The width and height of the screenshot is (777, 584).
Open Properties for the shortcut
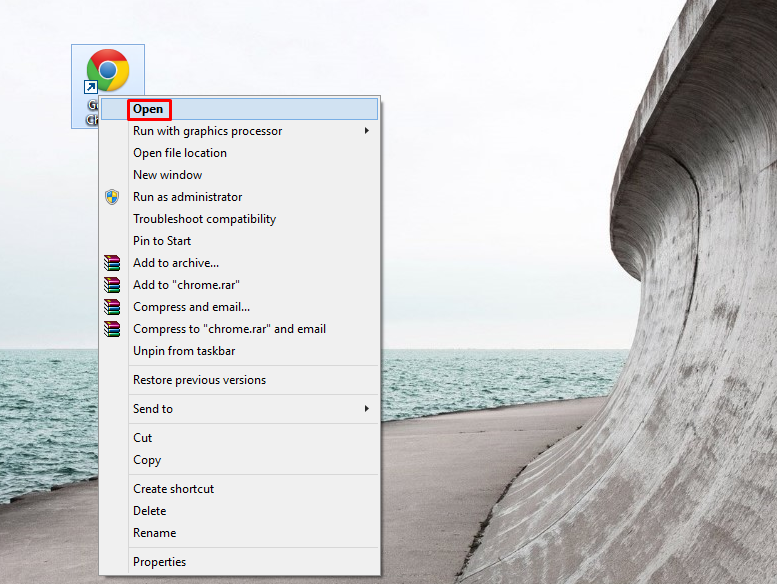[x=159, y=562]
